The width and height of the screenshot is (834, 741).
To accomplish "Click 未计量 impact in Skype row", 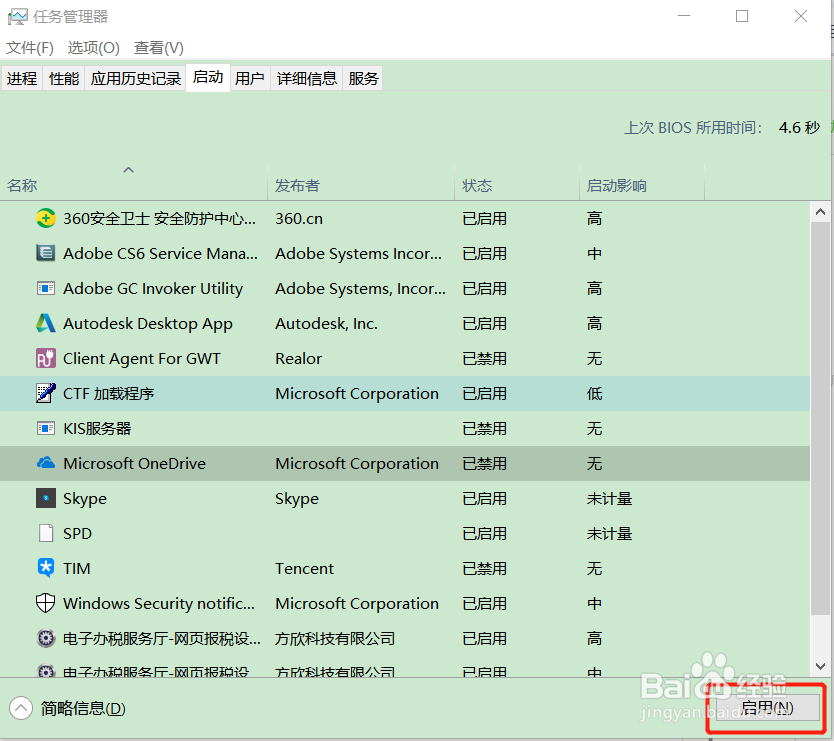I will [x=609, y=499].
